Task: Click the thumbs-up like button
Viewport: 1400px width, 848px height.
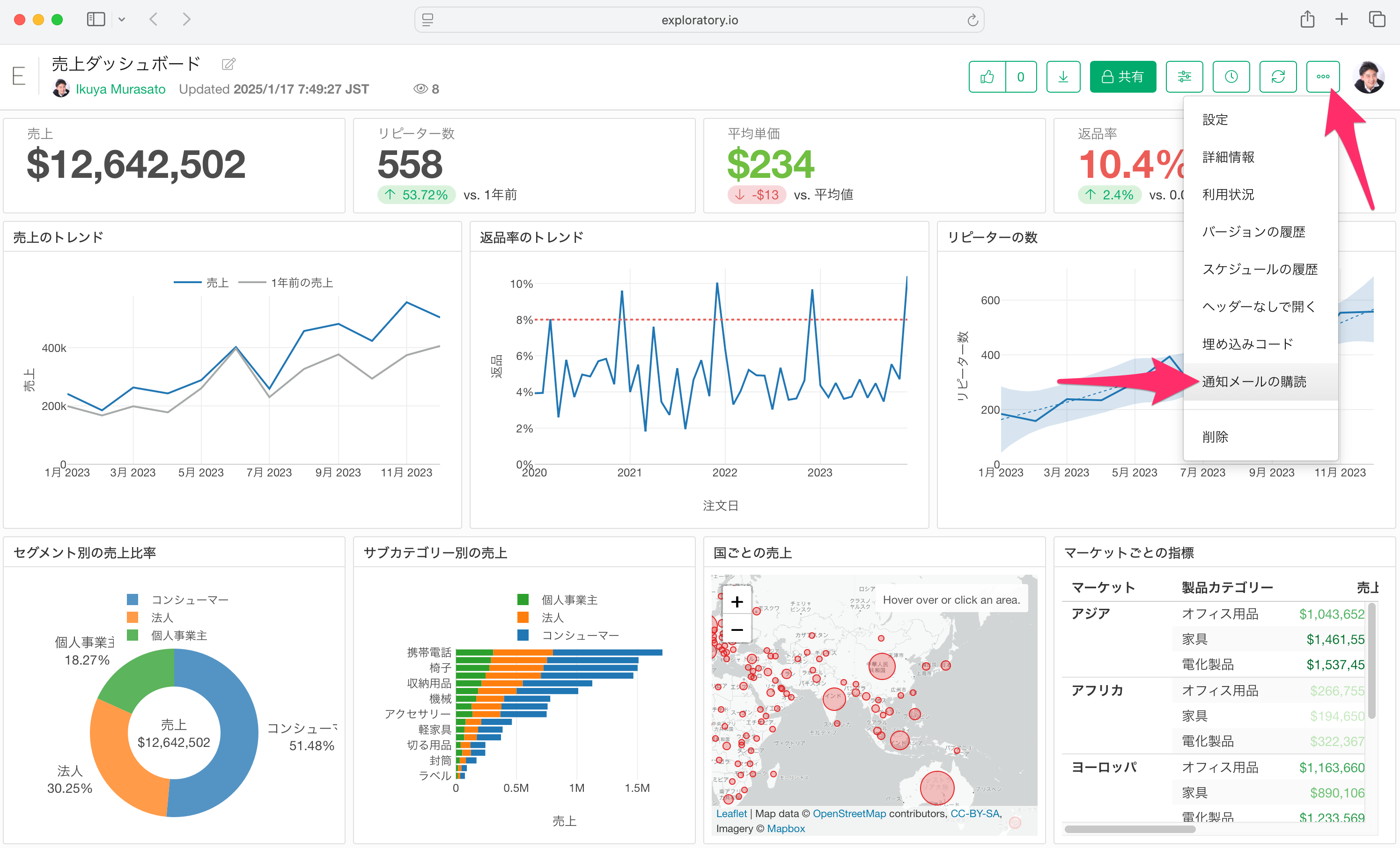Action: [987, 77]
